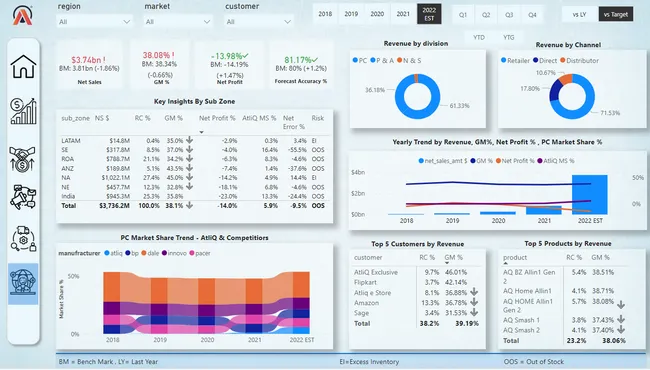Select the YTD period filter
Viewport: 650px width, 370px height.
[479, 37]
